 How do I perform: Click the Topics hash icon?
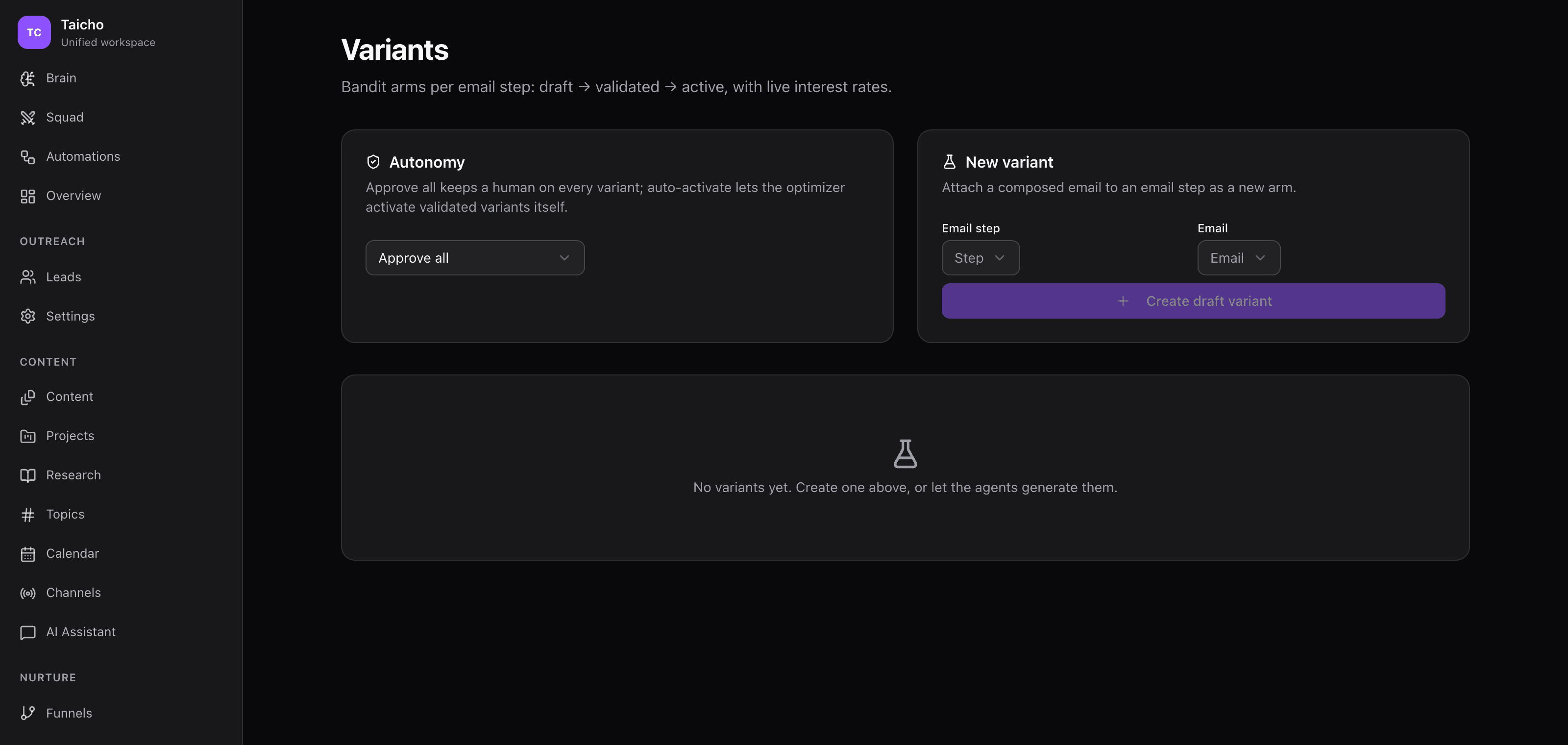click(x=27, y=514)
